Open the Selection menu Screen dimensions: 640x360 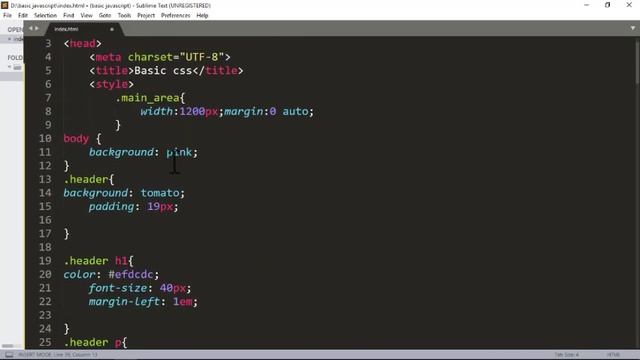(x=45, y=16)
